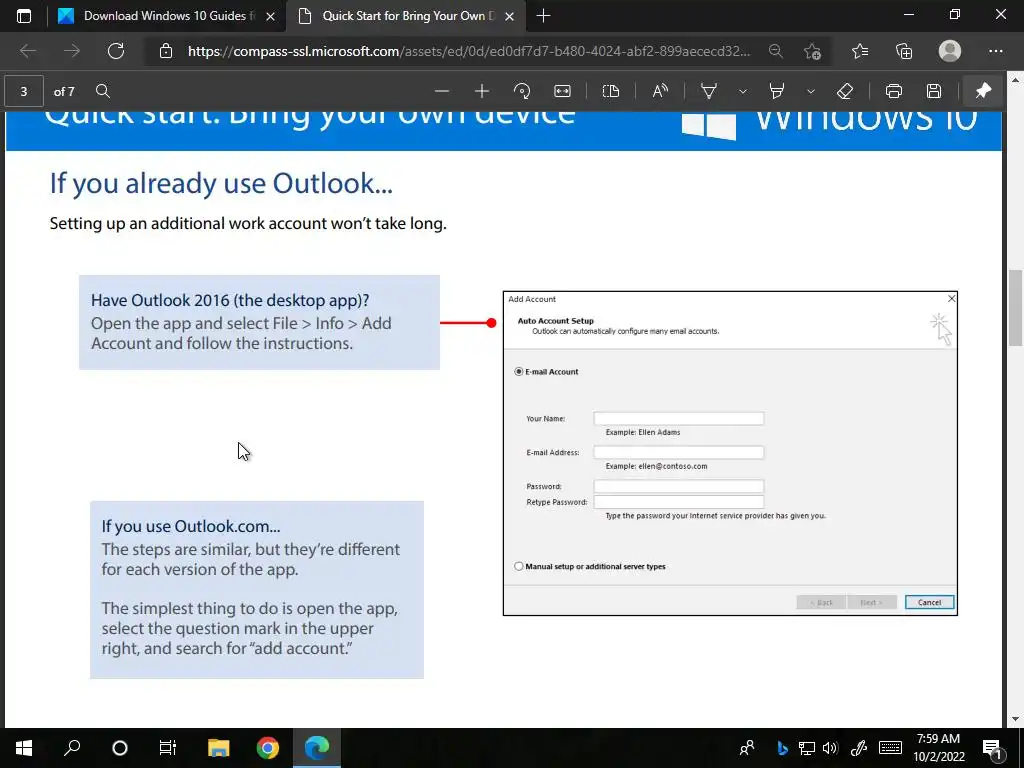Expand the Draw tool options dropdown
The height and width of the screenshot is (768, 1024).
[x=743, y=91]
